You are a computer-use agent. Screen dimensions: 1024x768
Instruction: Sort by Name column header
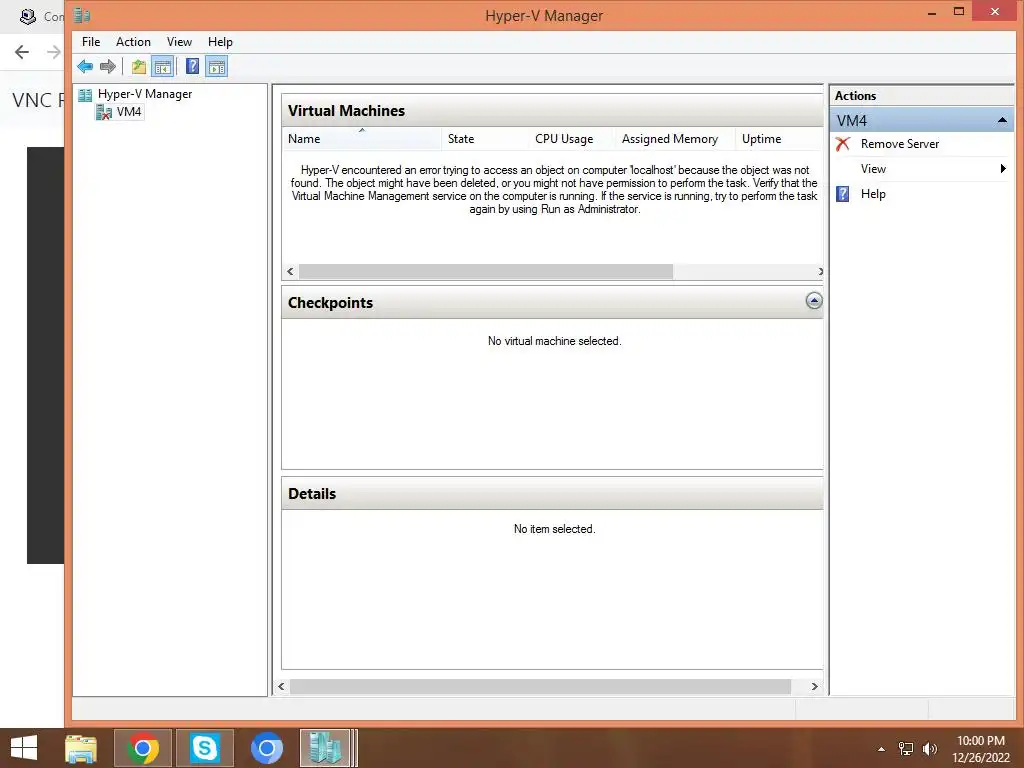pyautogui.click(x=362, y=138)
